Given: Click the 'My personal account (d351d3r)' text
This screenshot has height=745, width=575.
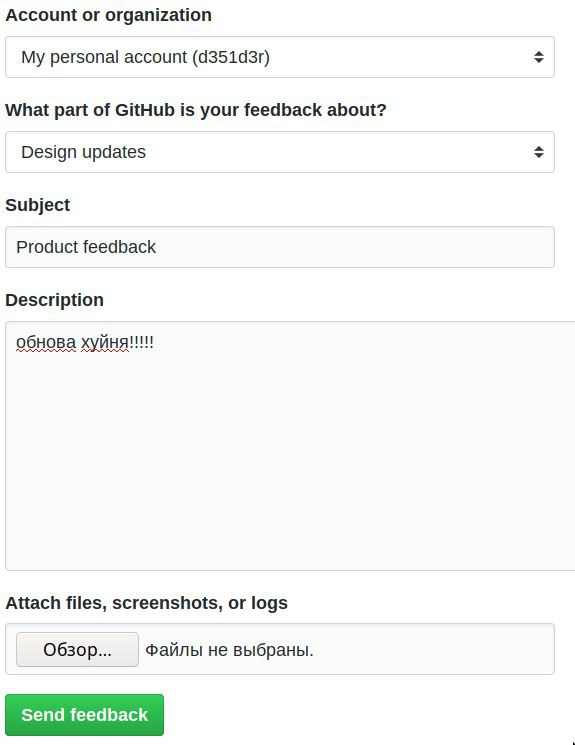Looking at the screenshot, I should [145, 57].
